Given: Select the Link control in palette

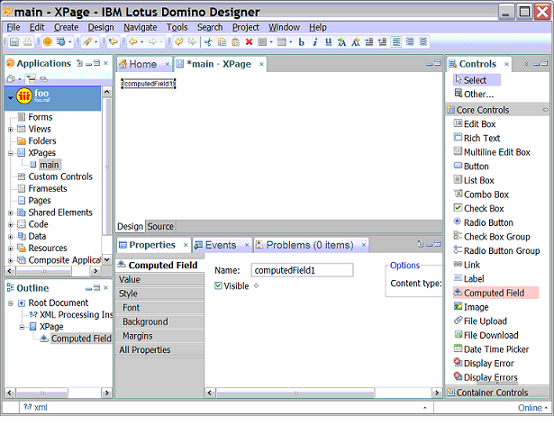Looking at the screenshot, I should (x=467, y=265).
